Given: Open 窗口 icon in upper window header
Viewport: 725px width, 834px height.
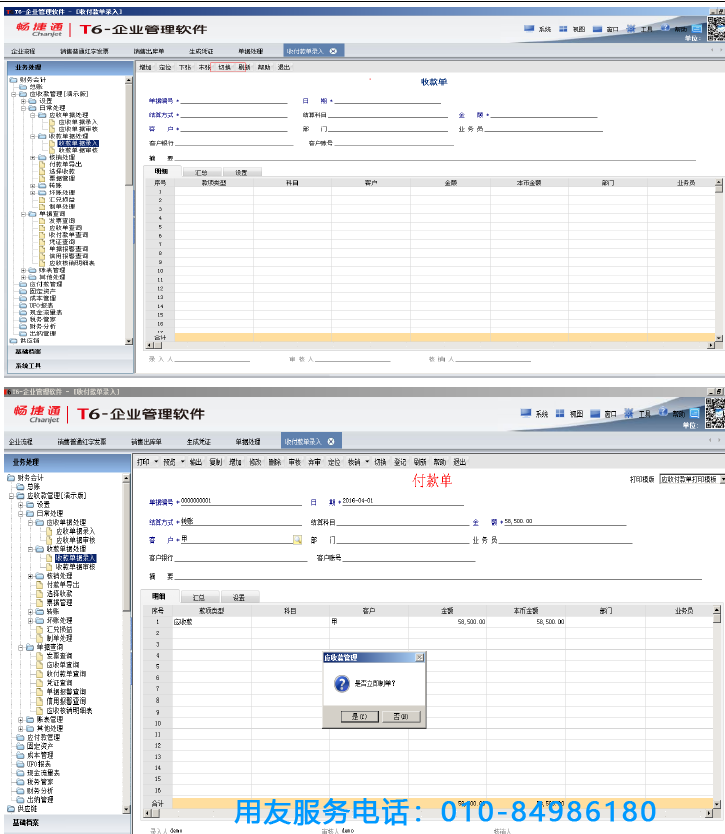Looking at the screenshot, I should click(x=597, y=29).
